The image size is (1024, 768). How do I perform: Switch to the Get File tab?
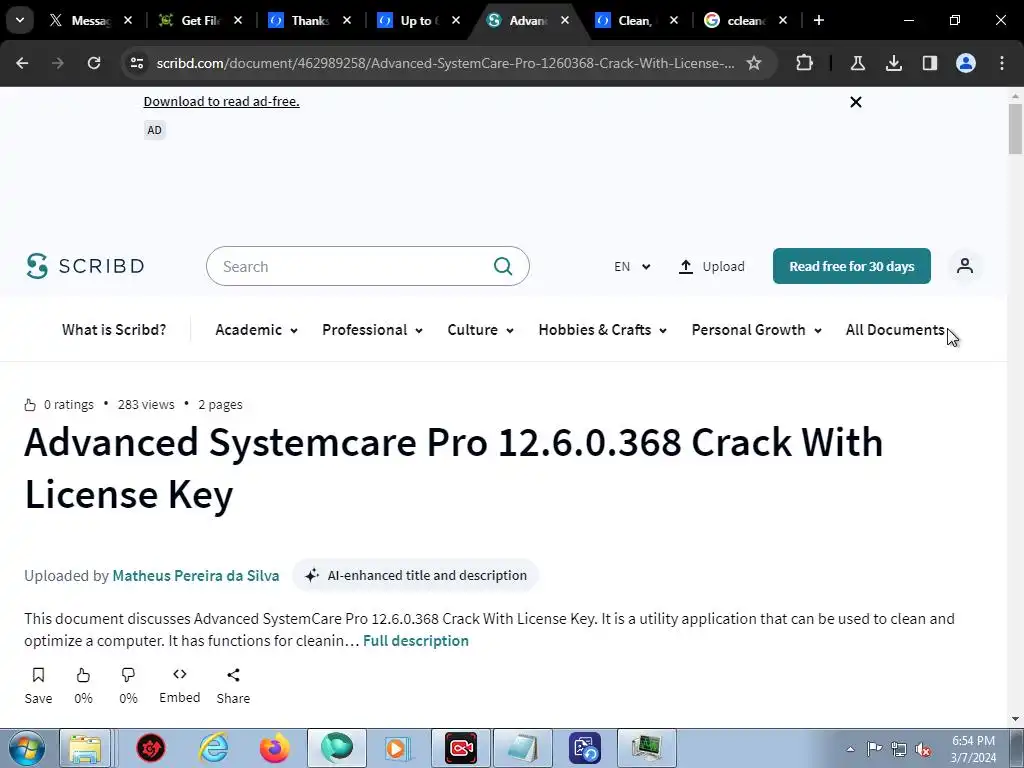point(199,20)
